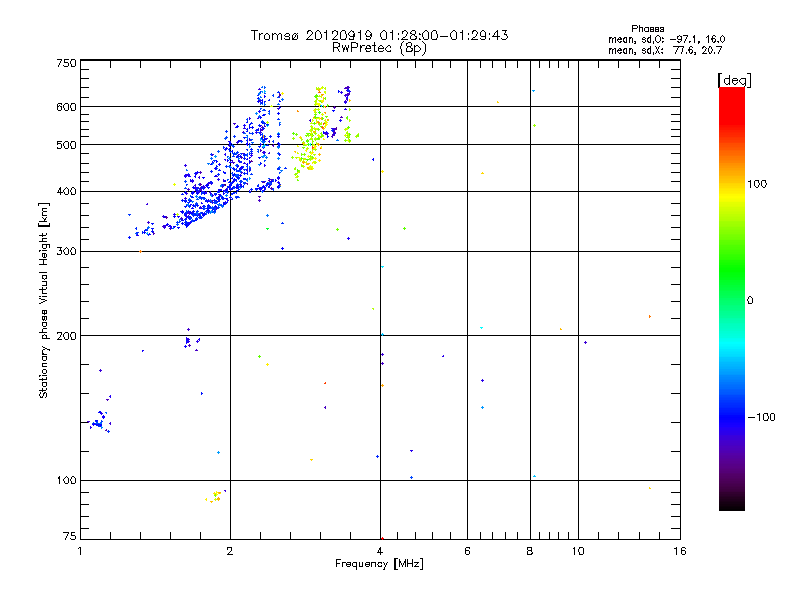
Task: Click the x-axis tick label '2'
Action: coord(230,551)
